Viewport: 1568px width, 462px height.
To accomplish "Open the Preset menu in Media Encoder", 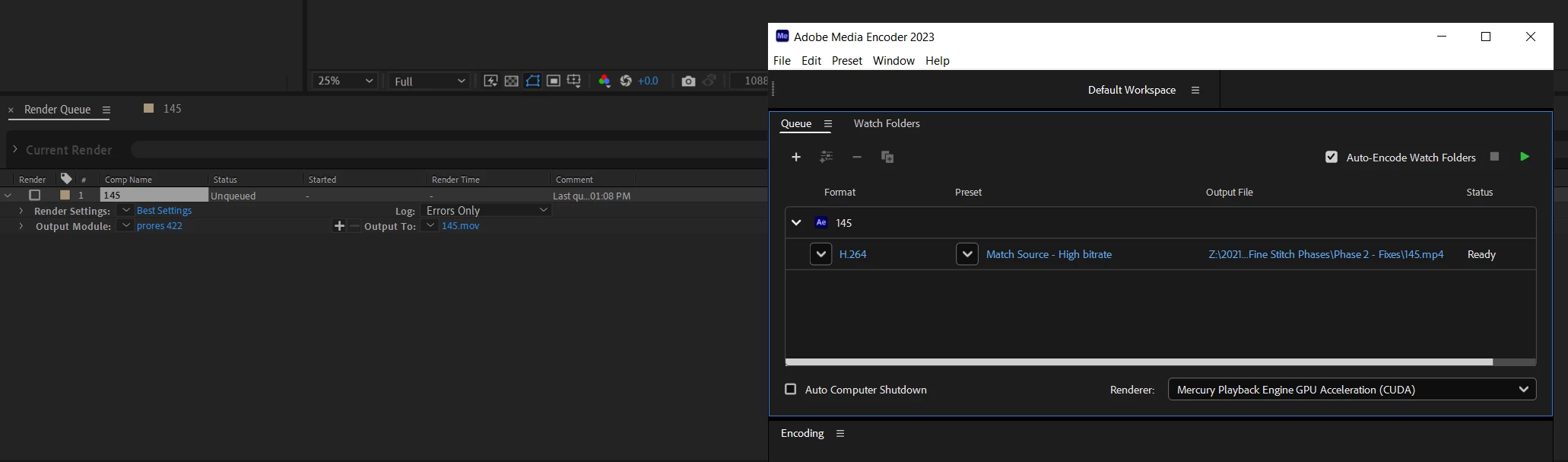I will 847,60.
